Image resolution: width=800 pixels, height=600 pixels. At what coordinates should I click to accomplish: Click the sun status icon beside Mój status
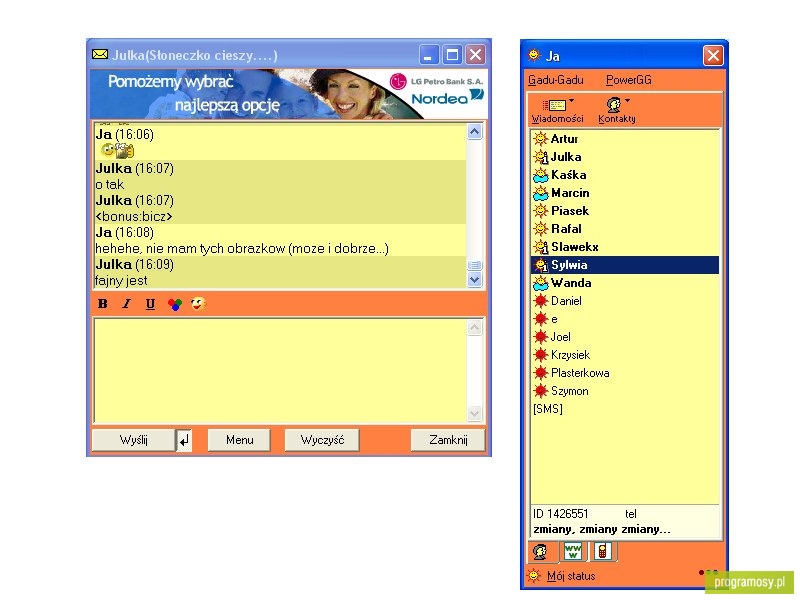click(x=534, y=576)
